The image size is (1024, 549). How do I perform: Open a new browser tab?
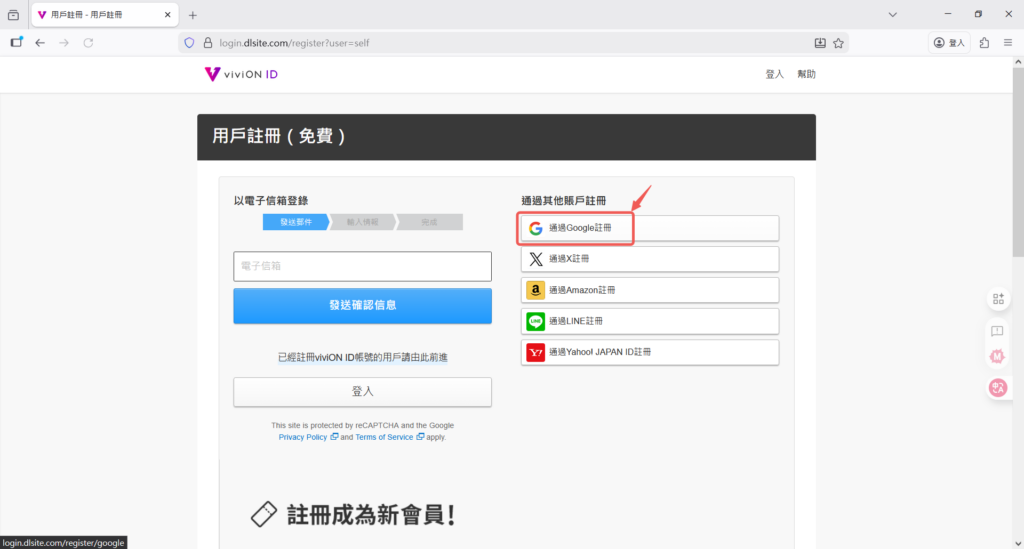point(193,15)
